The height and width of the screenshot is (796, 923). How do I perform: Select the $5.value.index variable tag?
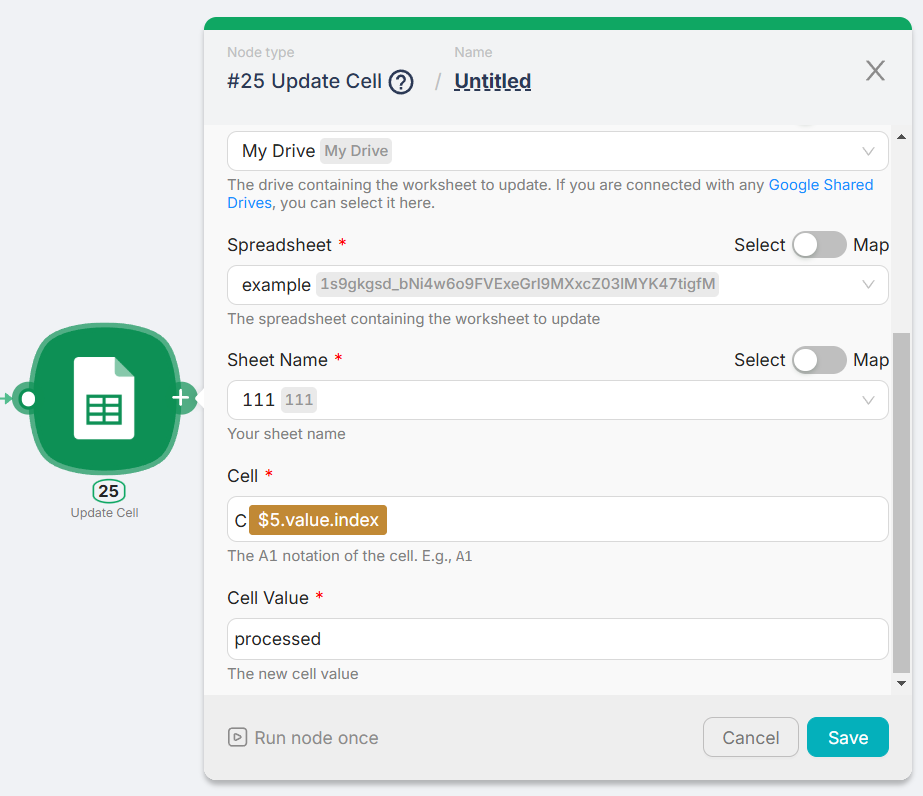[x=318, y=520]
